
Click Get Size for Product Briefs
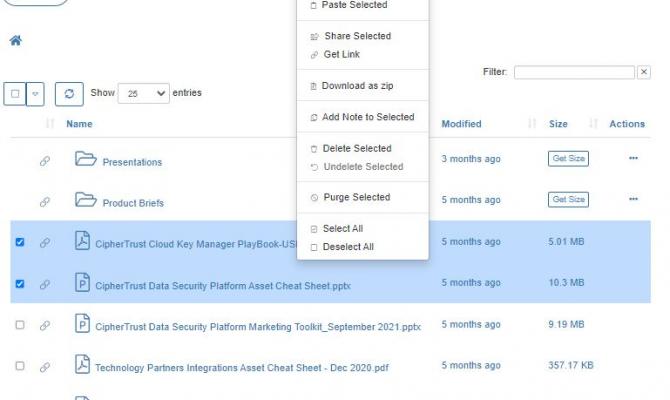coord(567,199)
